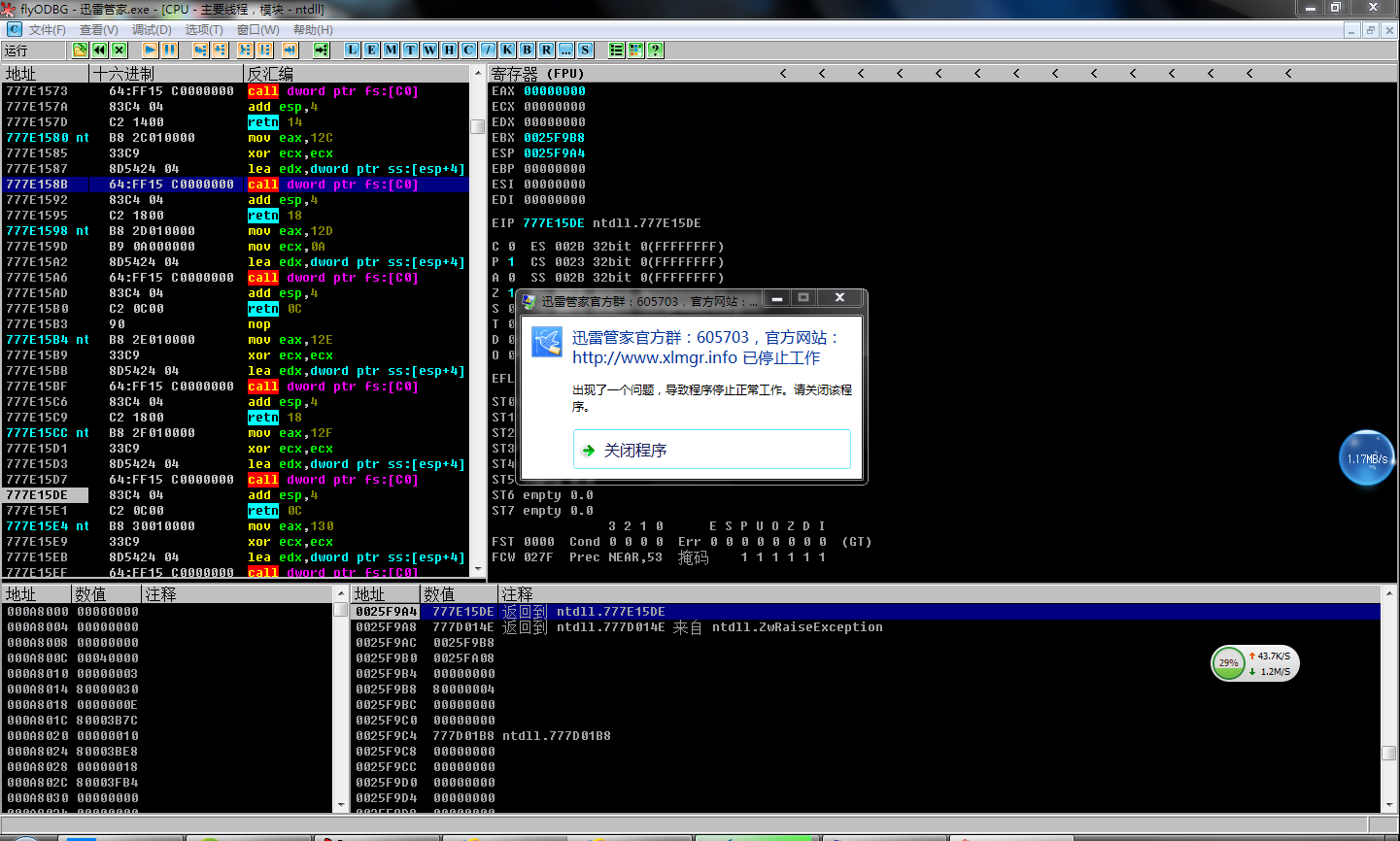1400x841 pixels.
Task: Open the 帮助(H) menu
Action: pyautogui.click(x=313, y=30)
